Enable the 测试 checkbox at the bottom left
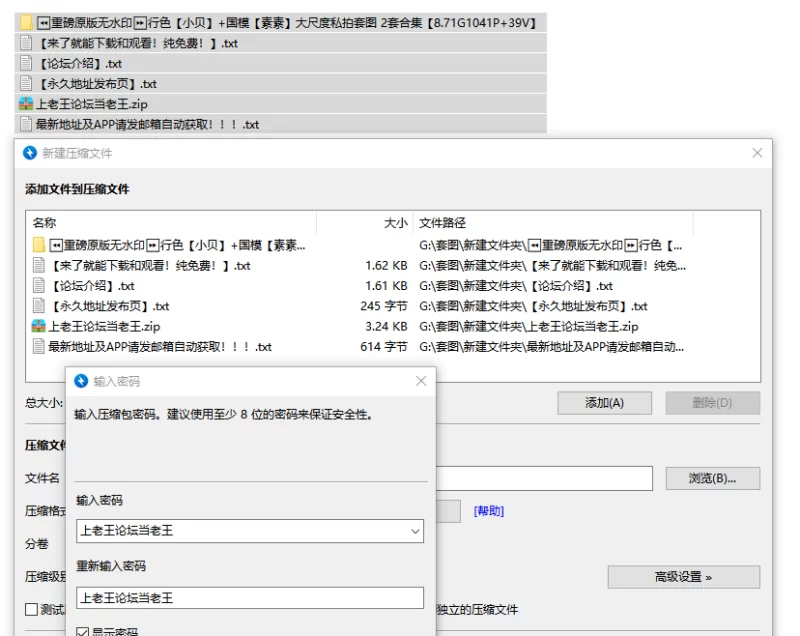Image resolution: width=800 pixels, height=636 pixels. point(32,609)
